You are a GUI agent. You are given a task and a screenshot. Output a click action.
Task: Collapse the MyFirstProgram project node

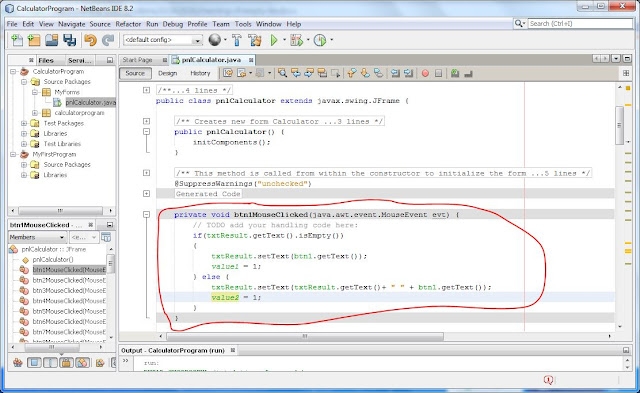pos(13,154)
